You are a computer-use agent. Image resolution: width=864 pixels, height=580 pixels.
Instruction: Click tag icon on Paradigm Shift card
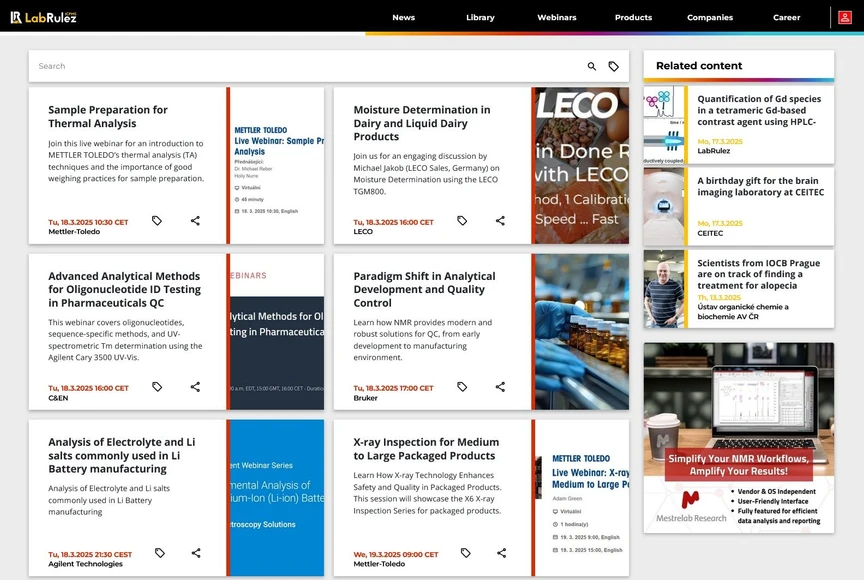coord(462,387)
